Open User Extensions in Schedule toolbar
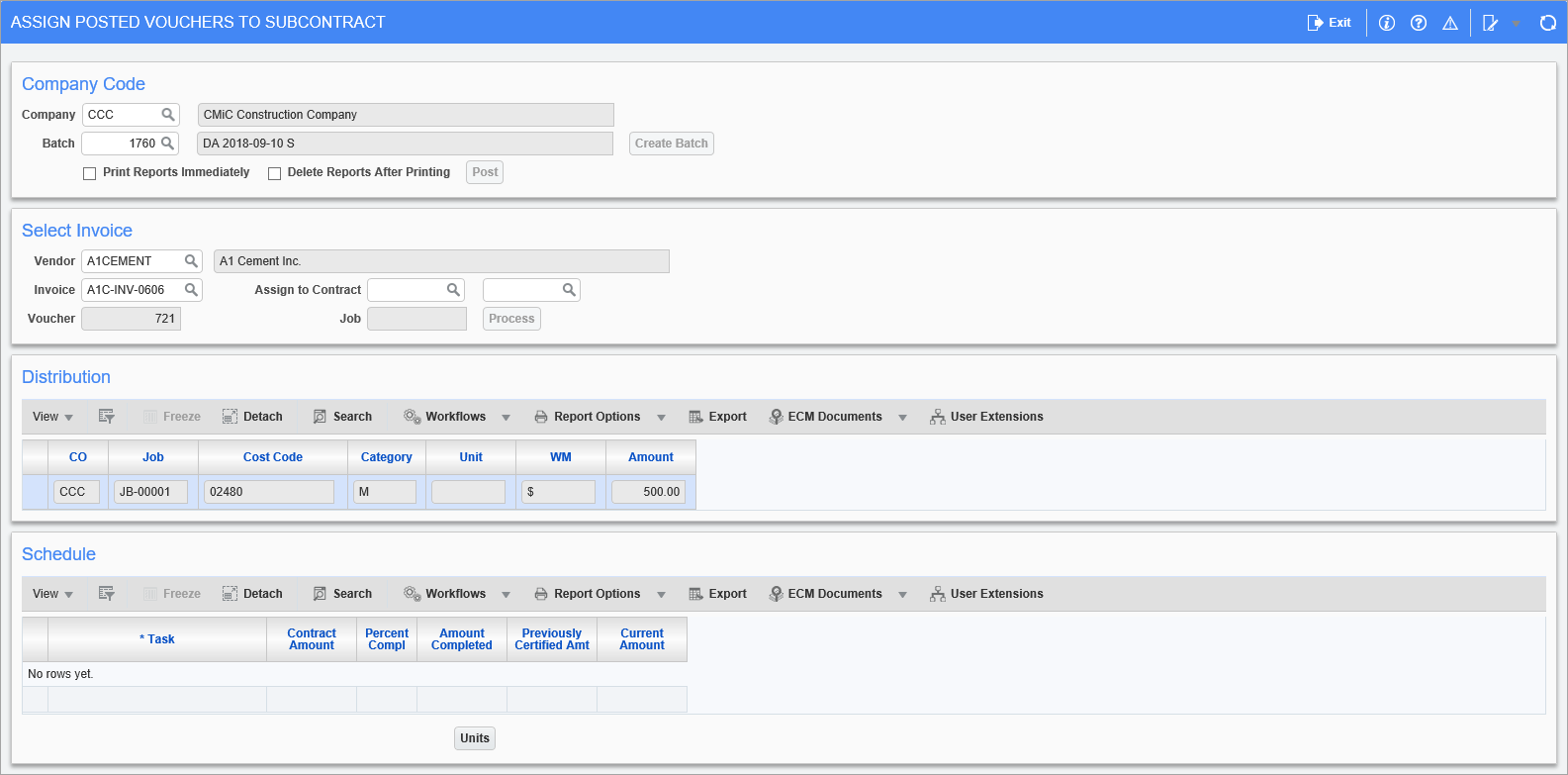This screenshot has height=775, width=1568. (986, 594)
